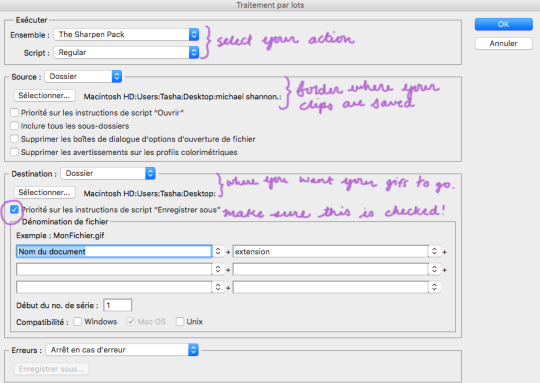Screen dimensions: 540x383
Task: Open the Erreurs dropdown Arrêt en cas d'erreur
Action: click(x=122, y=350)
